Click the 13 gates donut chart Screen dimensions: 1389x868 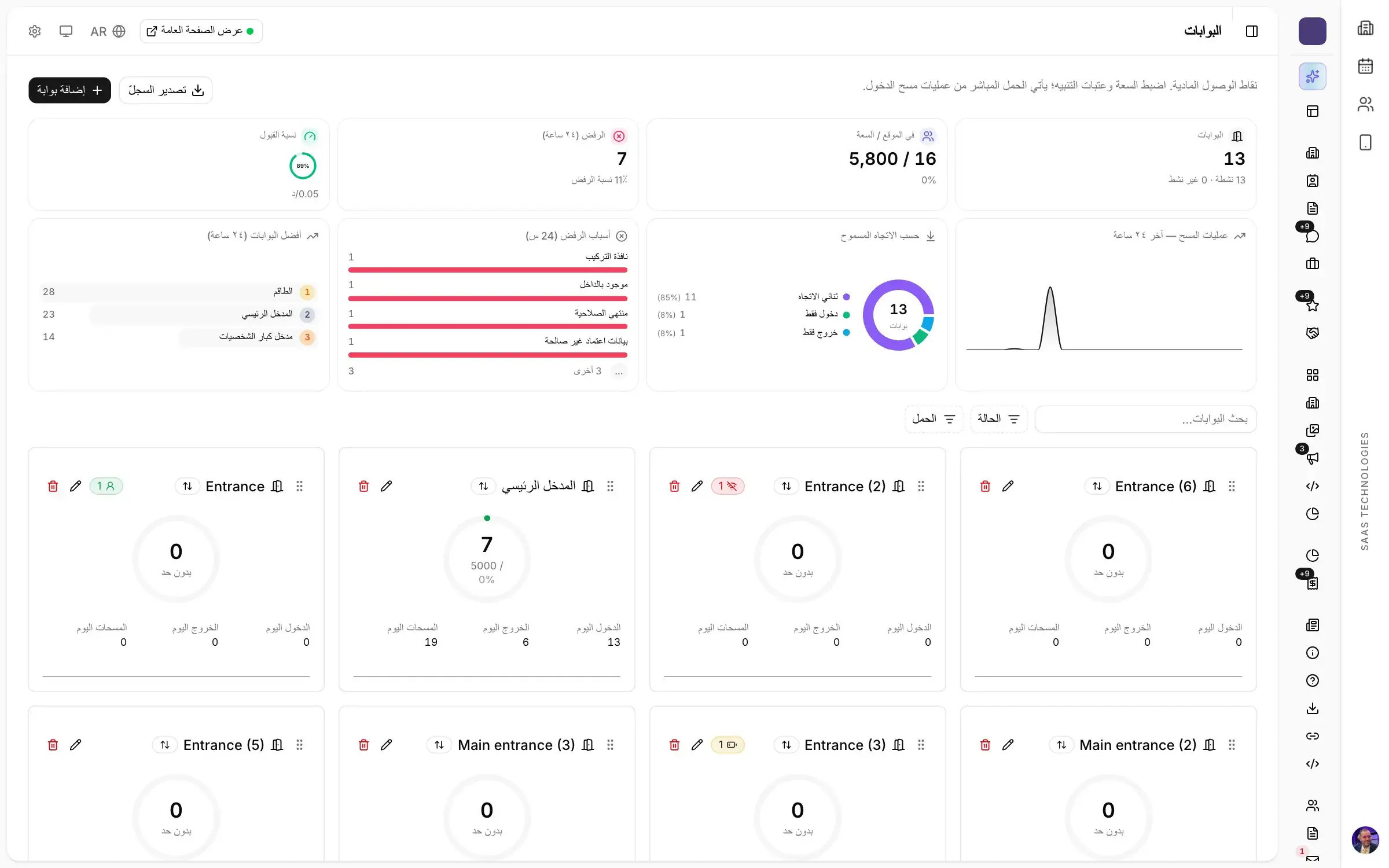(898, 315)
